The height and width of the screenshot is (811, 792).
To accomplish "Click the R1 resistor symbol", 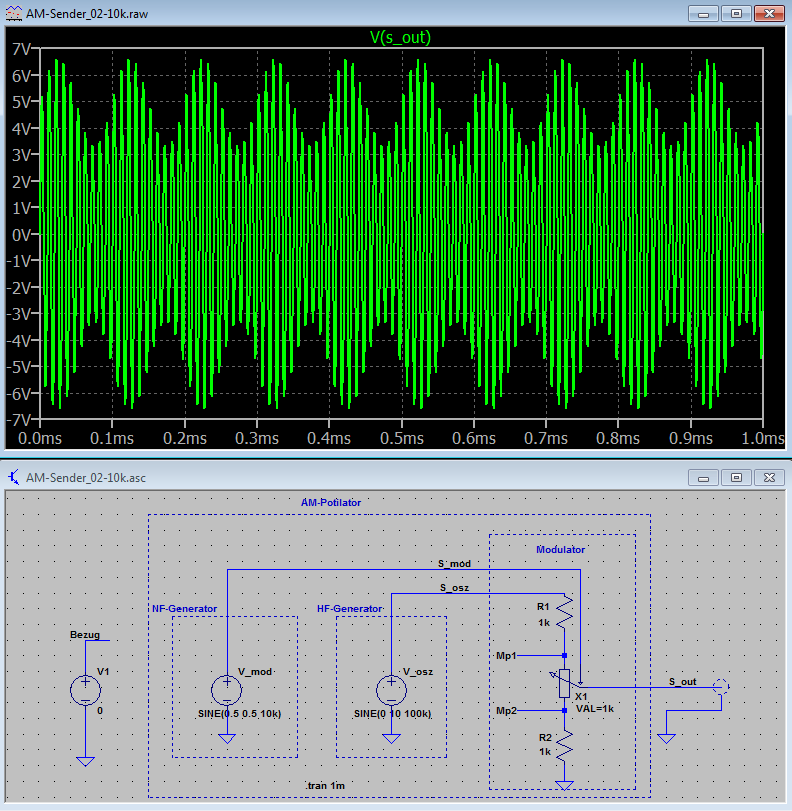I will (x=565, y=614).
